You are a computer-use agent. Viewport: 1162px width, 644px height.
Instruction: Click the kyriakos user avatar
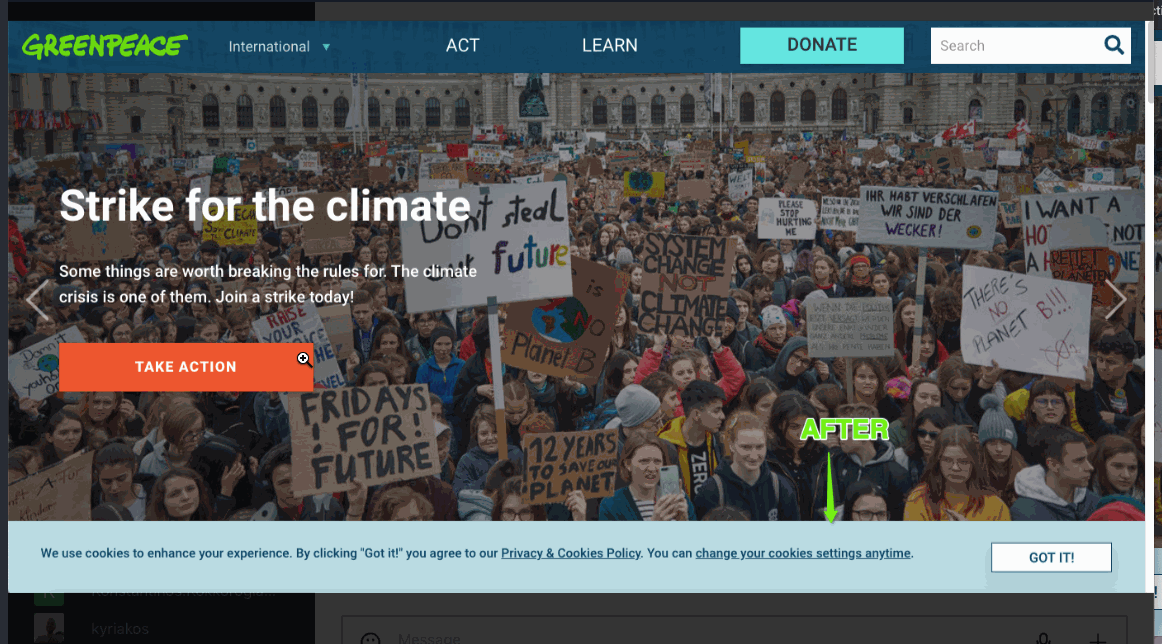pyautogui.click(x=49, y=628)
